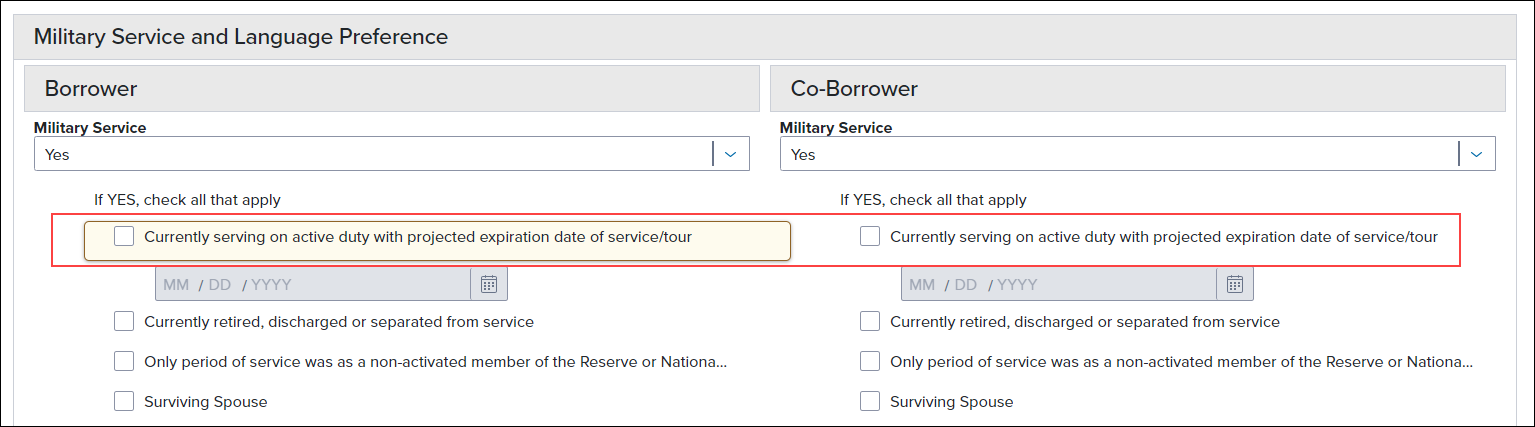Click Borrower expiration date MM/DD/YYYY field

(x=313, y=284)
